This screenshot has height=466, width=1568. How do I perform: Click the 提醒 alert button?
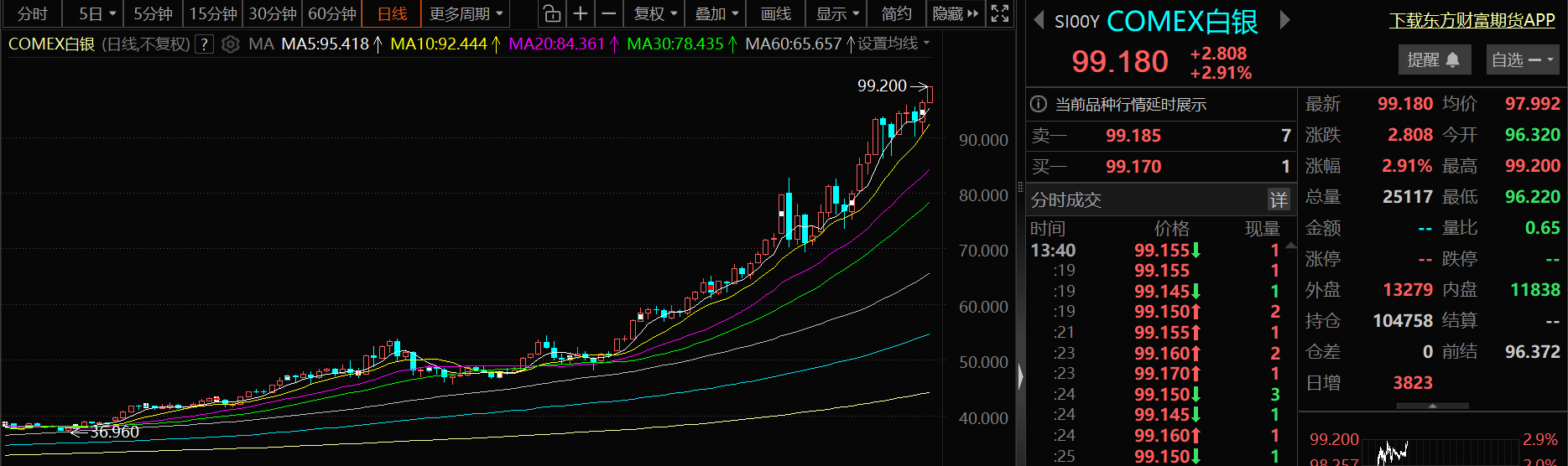[1433, 60]
